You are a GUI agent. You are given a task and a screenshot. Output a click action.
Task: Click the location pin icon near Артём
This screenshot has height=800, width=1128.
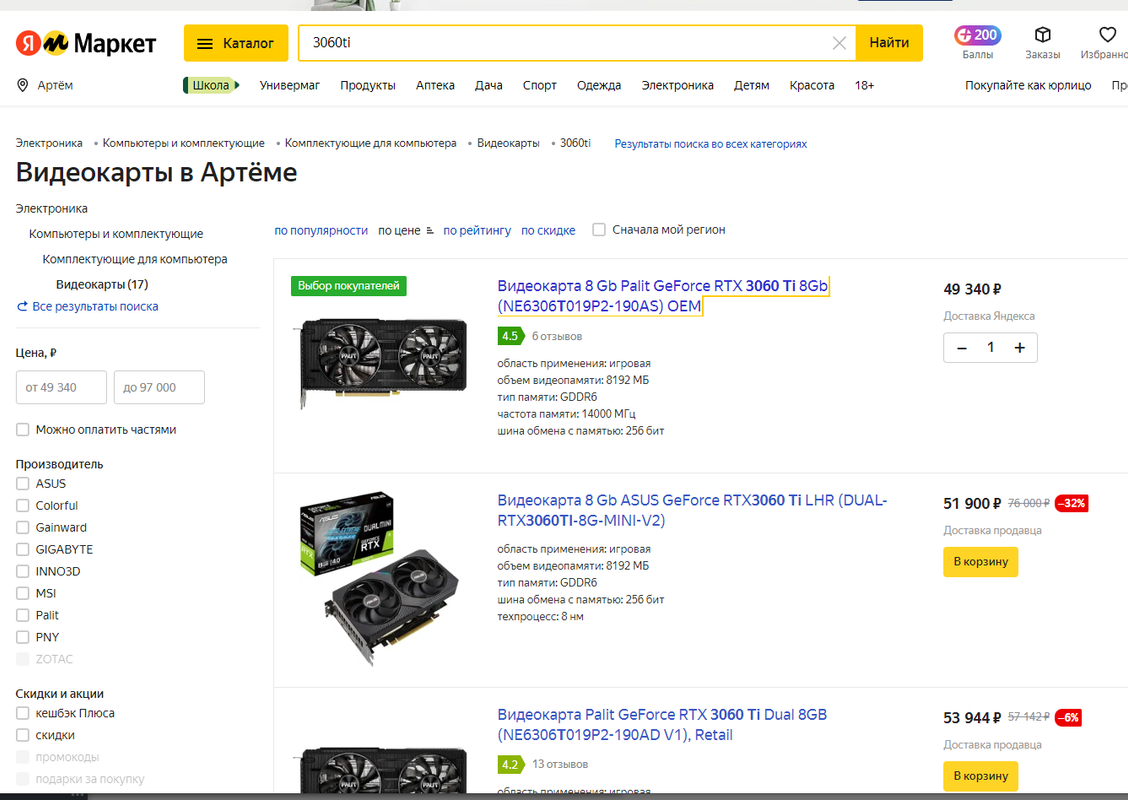23,86
